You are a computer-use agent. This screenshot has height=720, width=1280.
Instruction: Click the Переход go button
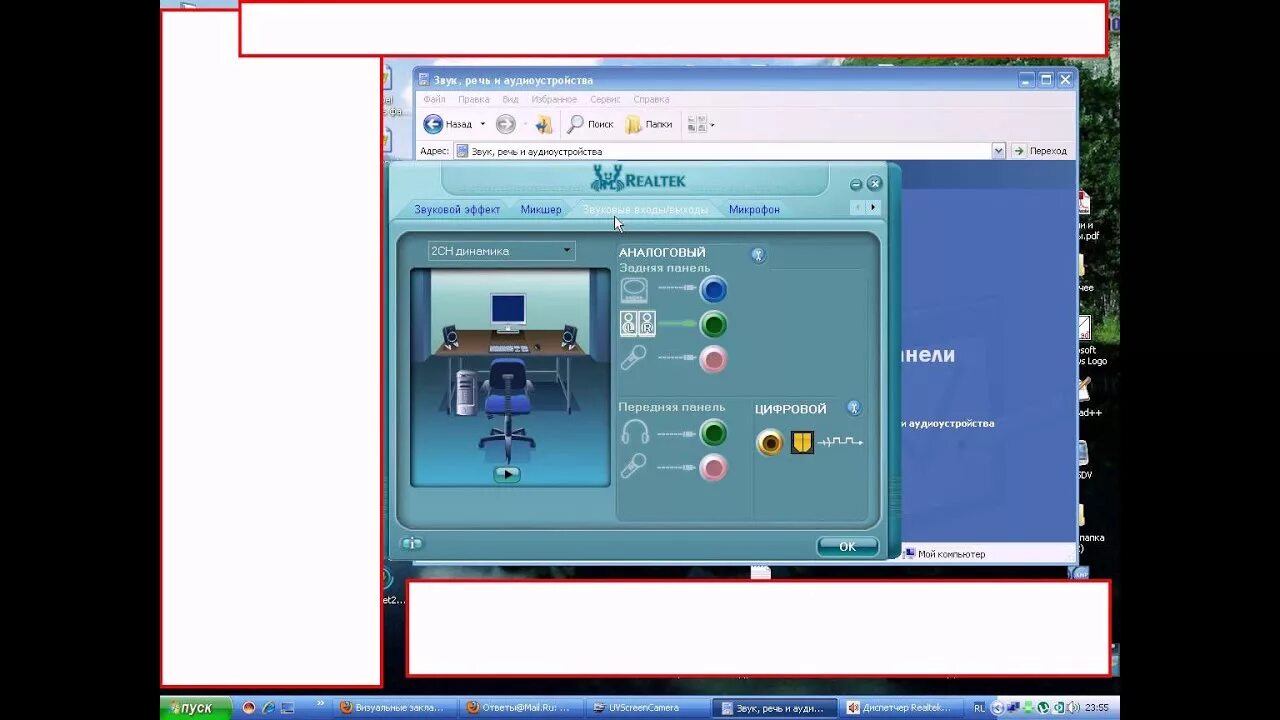(x=1040, y=151)
